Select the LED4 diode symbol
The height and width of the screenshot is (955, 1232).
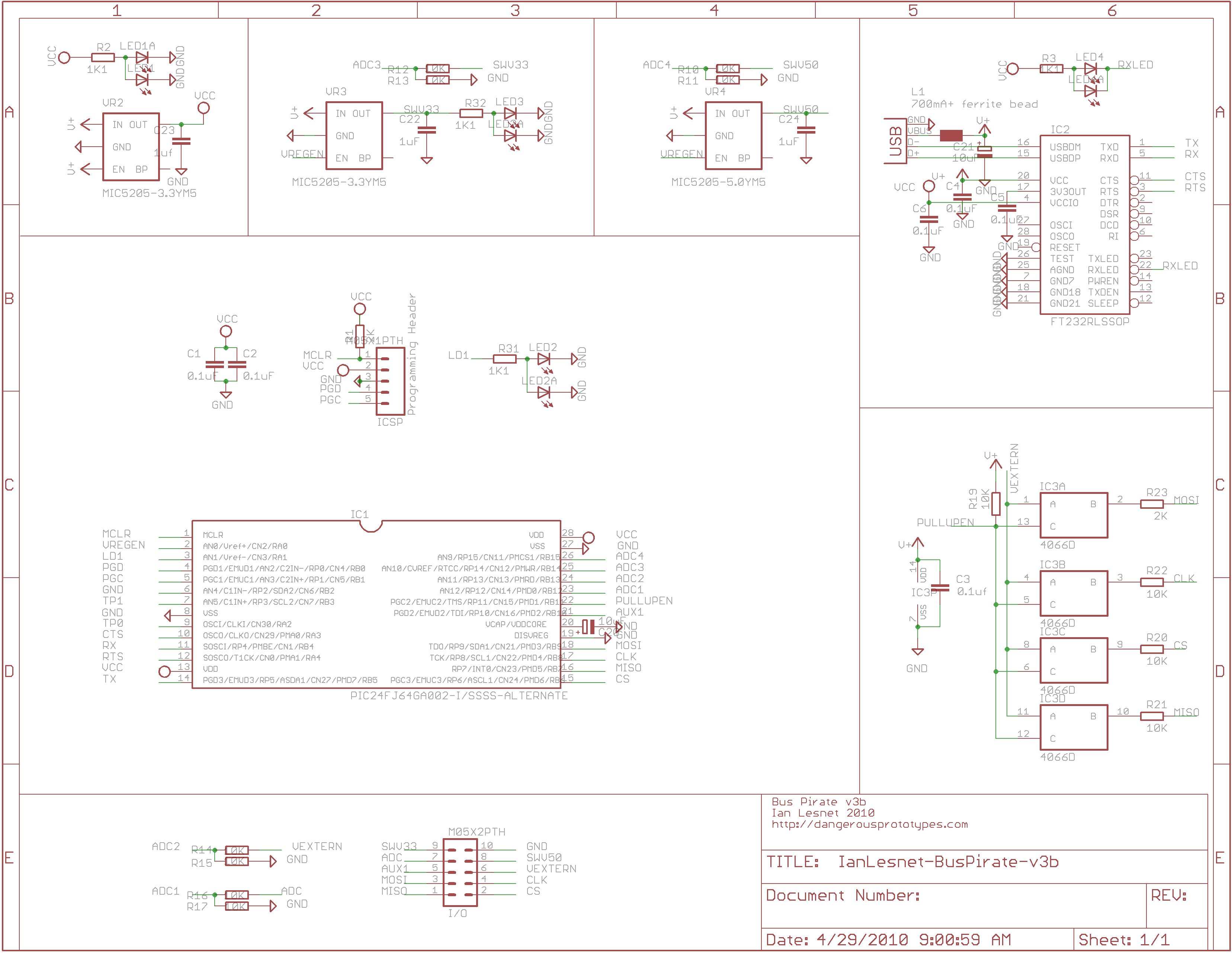click(x=1090, y=68)
